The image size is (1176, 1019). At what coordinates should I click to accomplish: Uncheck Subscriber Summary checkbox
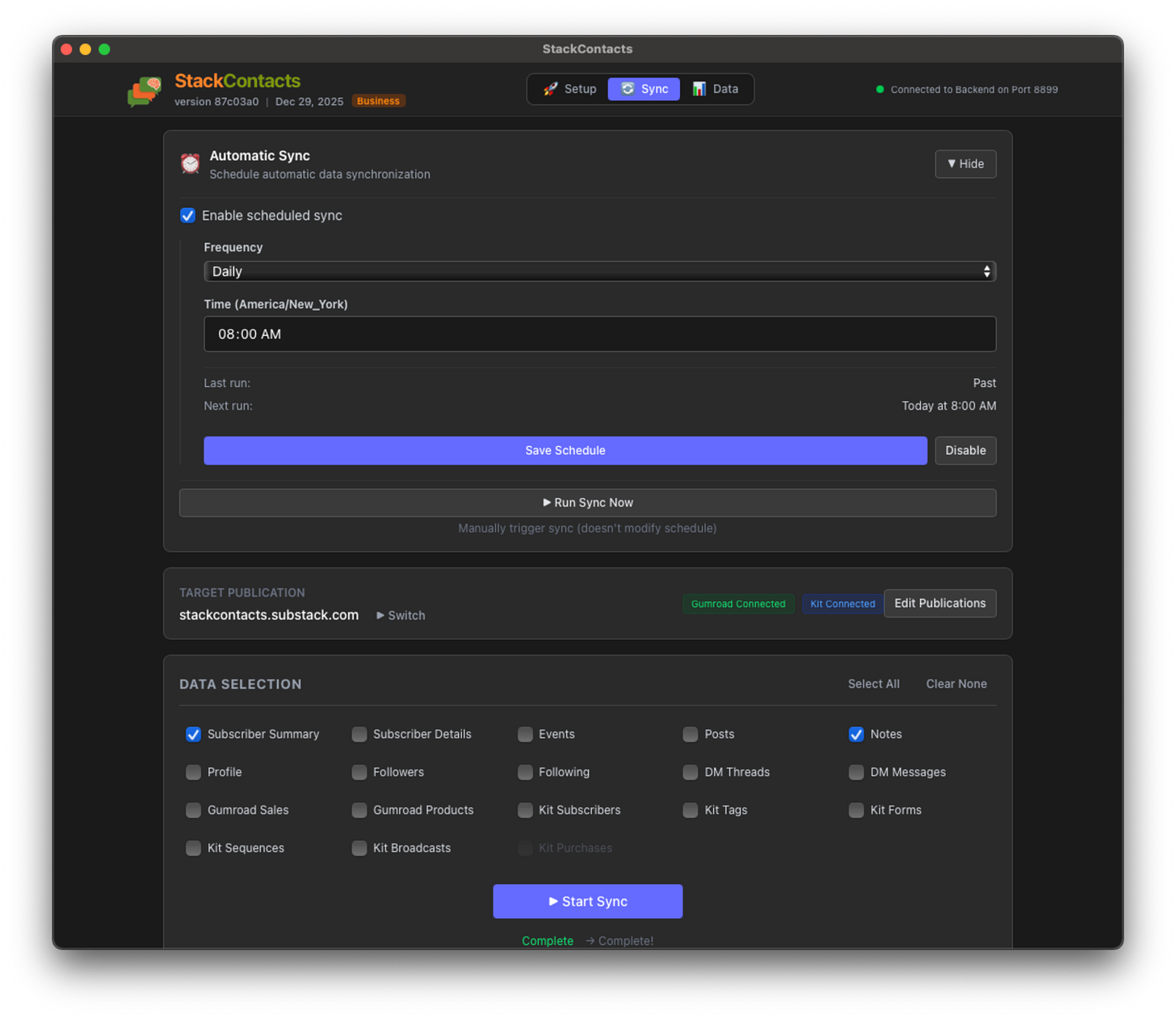(193, 735)
